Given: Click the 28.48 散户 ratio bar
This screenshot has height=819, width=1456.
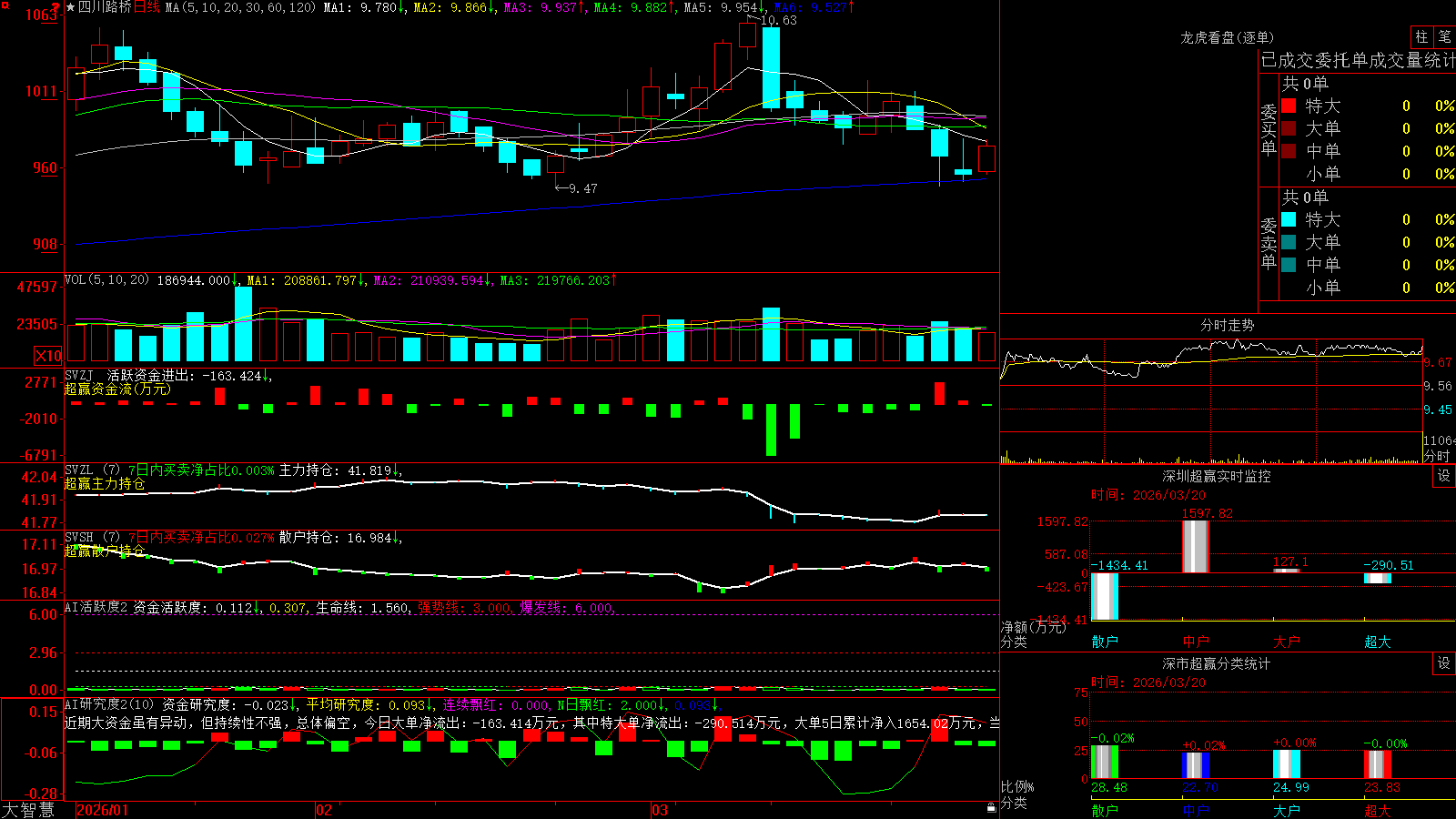Looking at the screenshot, I should (x=1105, y=762).
